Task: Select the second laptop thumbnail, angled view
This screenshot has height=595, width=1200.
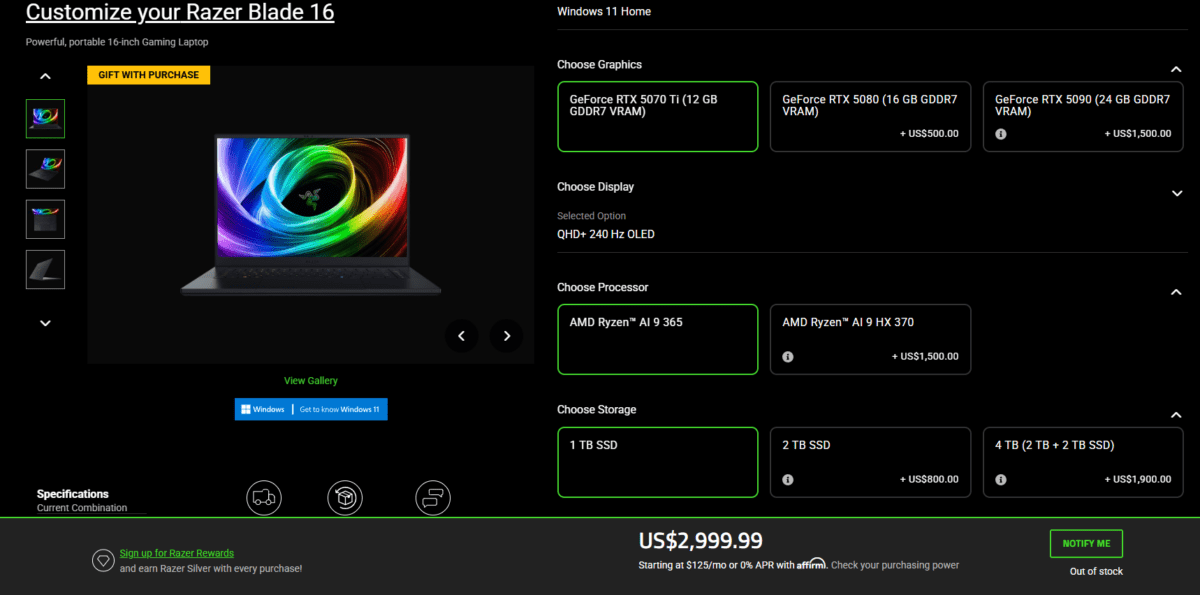Action: pyautogui.click(x=45, y=169)
